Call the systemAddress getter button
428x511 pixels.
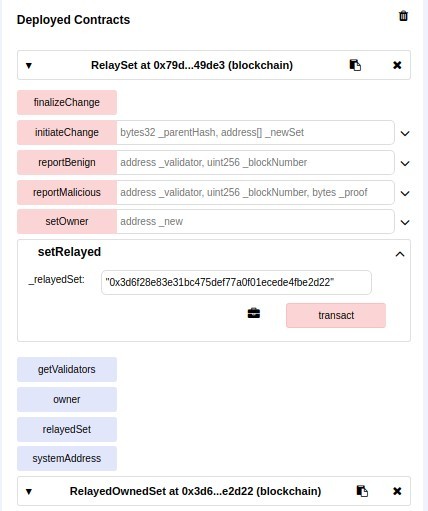67,458
